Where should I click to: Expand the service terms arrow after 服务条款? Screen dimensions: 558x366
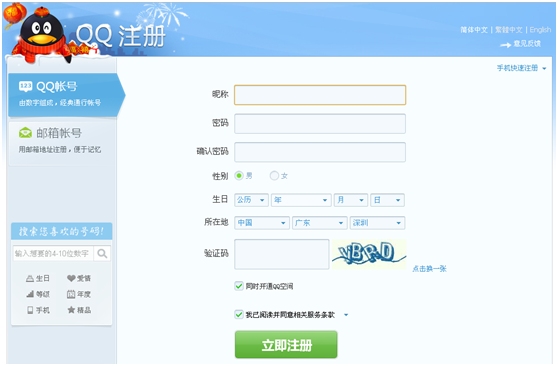346,315
